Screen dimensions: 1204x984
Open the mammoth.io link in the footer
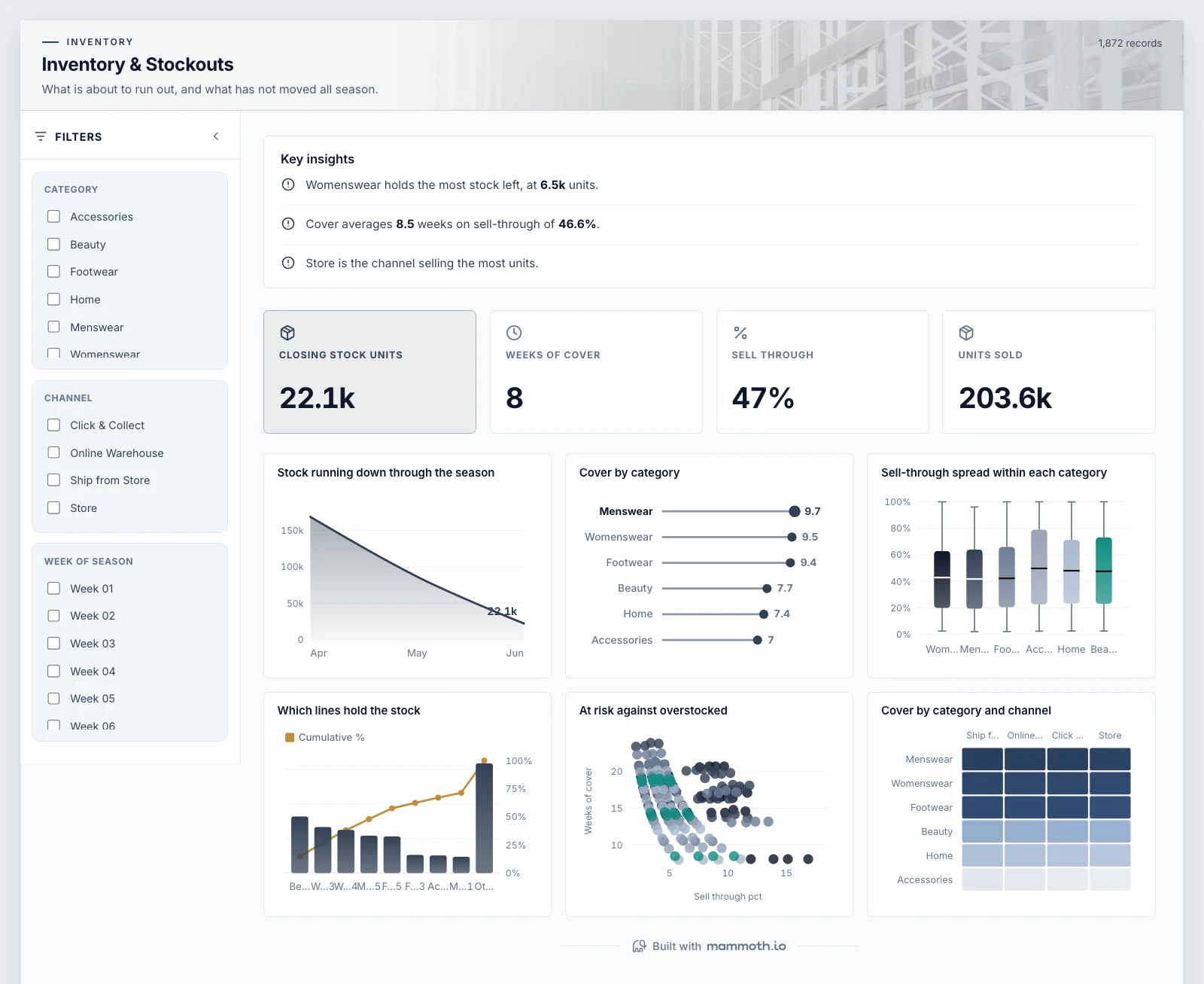(x=746, y=946)
